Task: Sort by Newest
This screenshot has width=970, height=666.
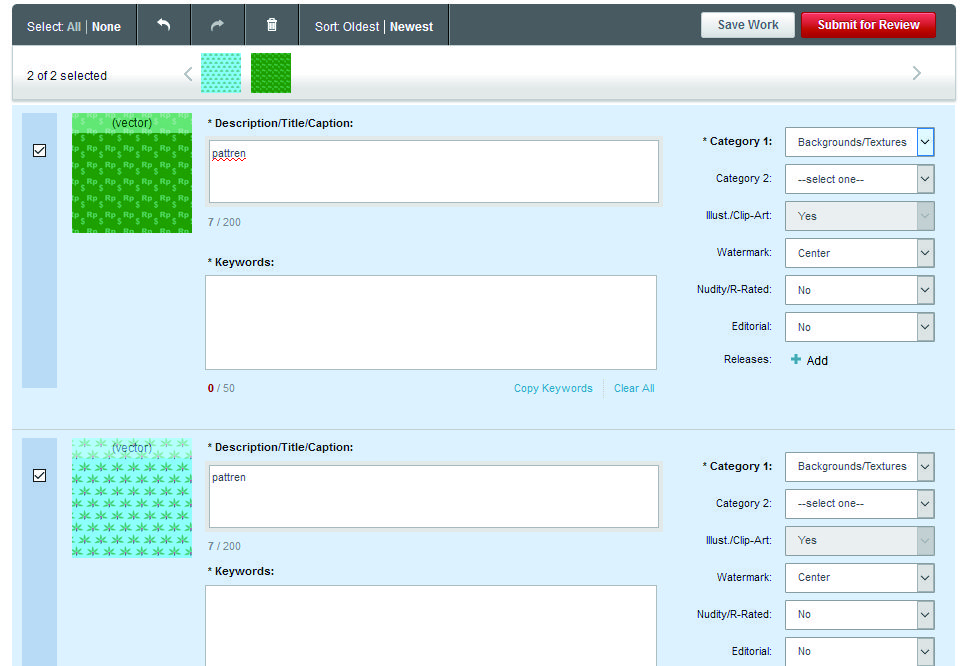Action: click(411, 27)
